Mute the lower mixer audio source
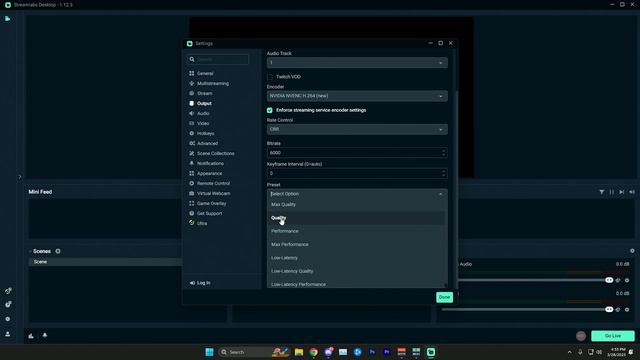Viewport: 640px width, 360px height. click(618, 310)
